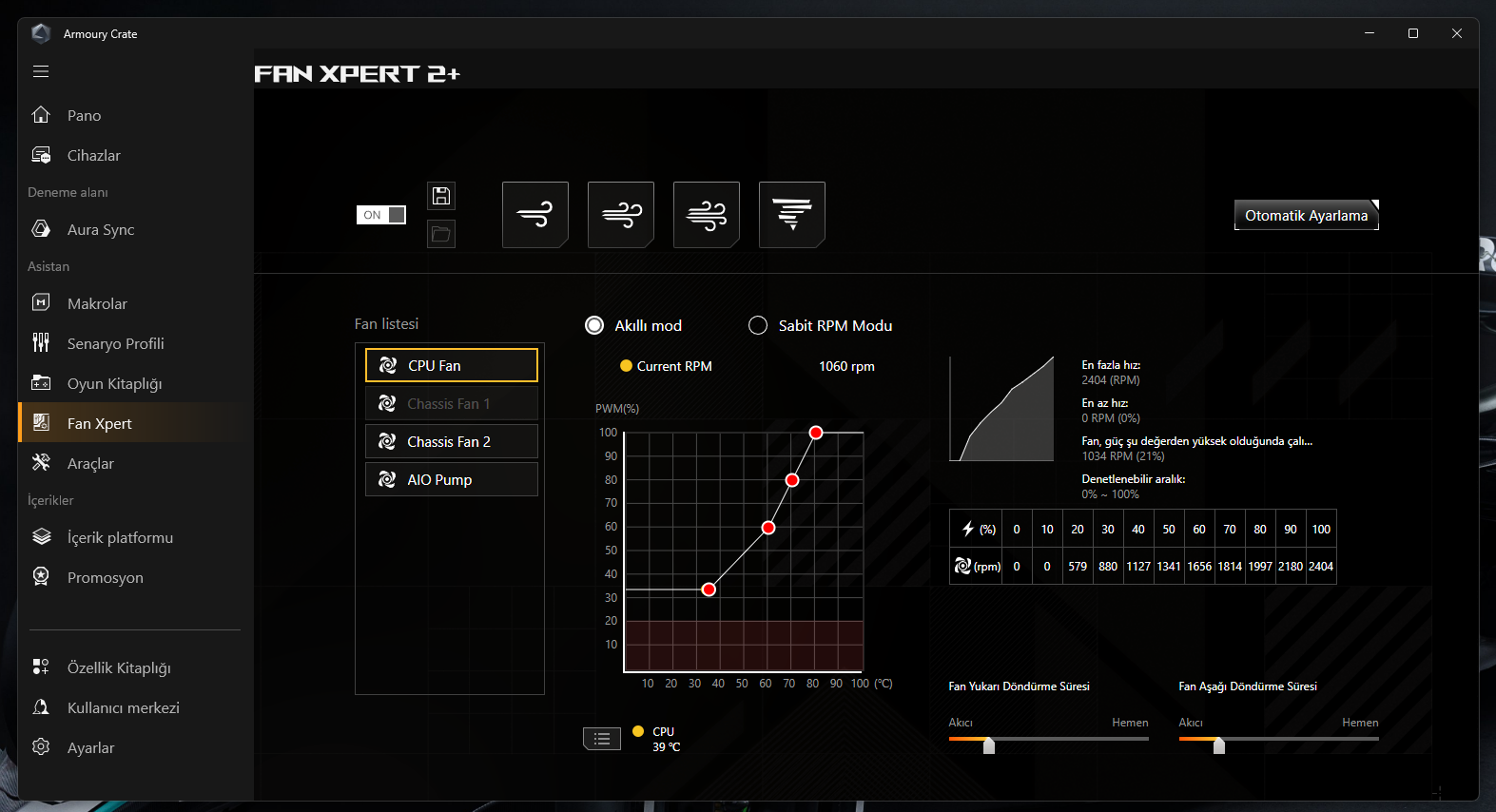This screenshot has width=1496, height=812.
Task: Click the fan curve point at 100% PWM
Action: click(x=816, y=433)
